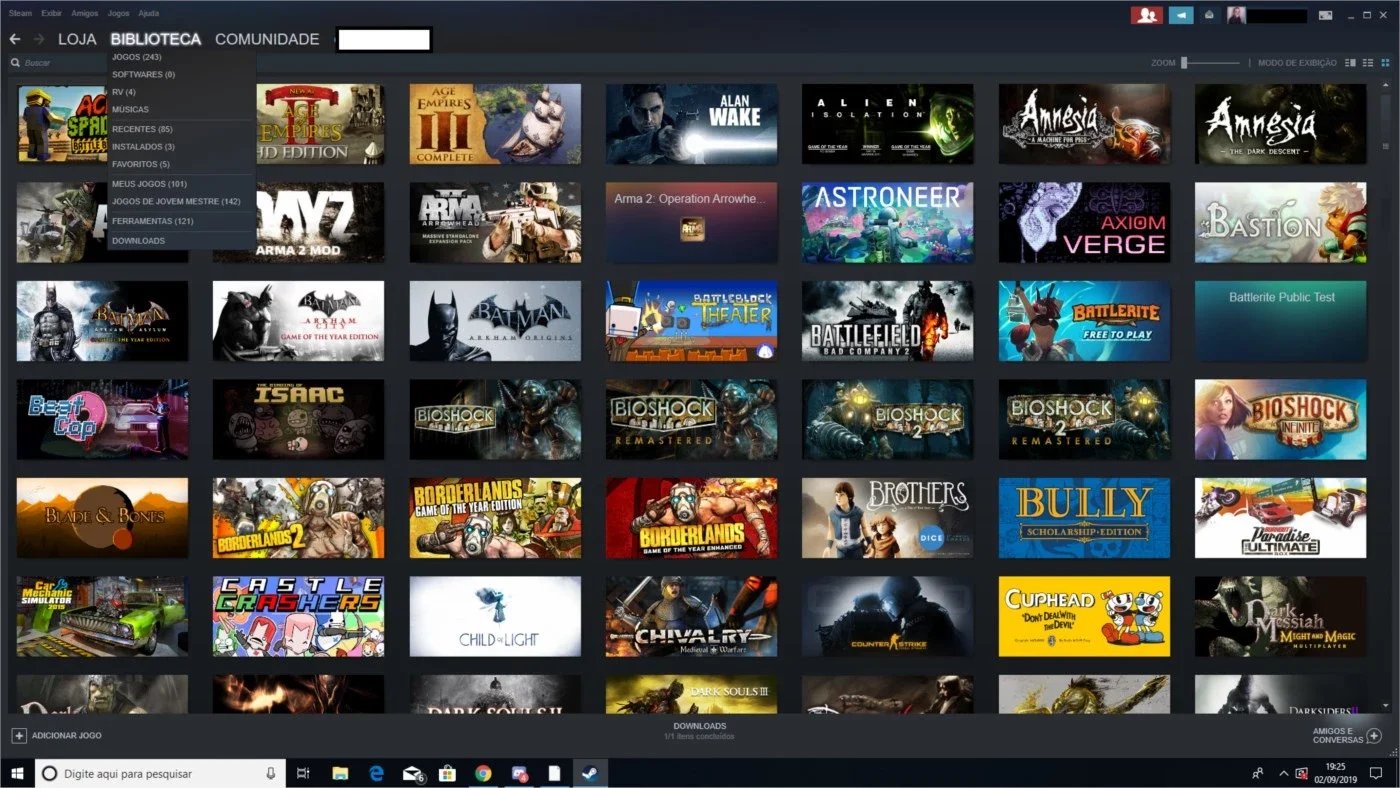1400x788 pixels.
Task: Click the search magnifier icon
Action: tap(15, 63)
